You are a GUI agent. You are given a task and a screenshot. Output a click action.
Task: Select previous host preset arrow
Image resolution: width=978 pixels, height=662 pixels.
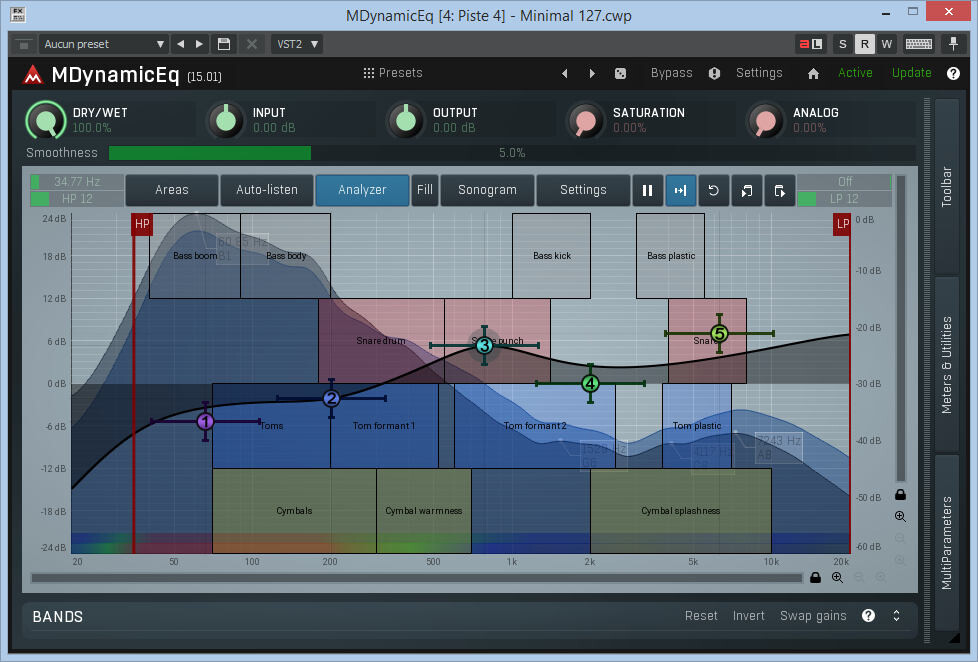pyautogui.click(x=180, y=44)
